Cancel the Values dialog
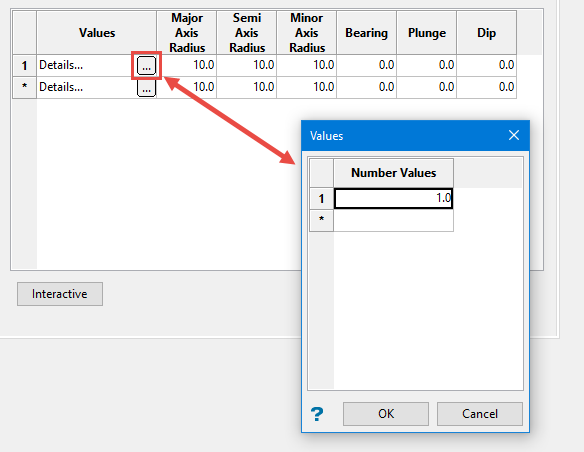The width and height of the screenshot is (584, 452). click(480, 414)
